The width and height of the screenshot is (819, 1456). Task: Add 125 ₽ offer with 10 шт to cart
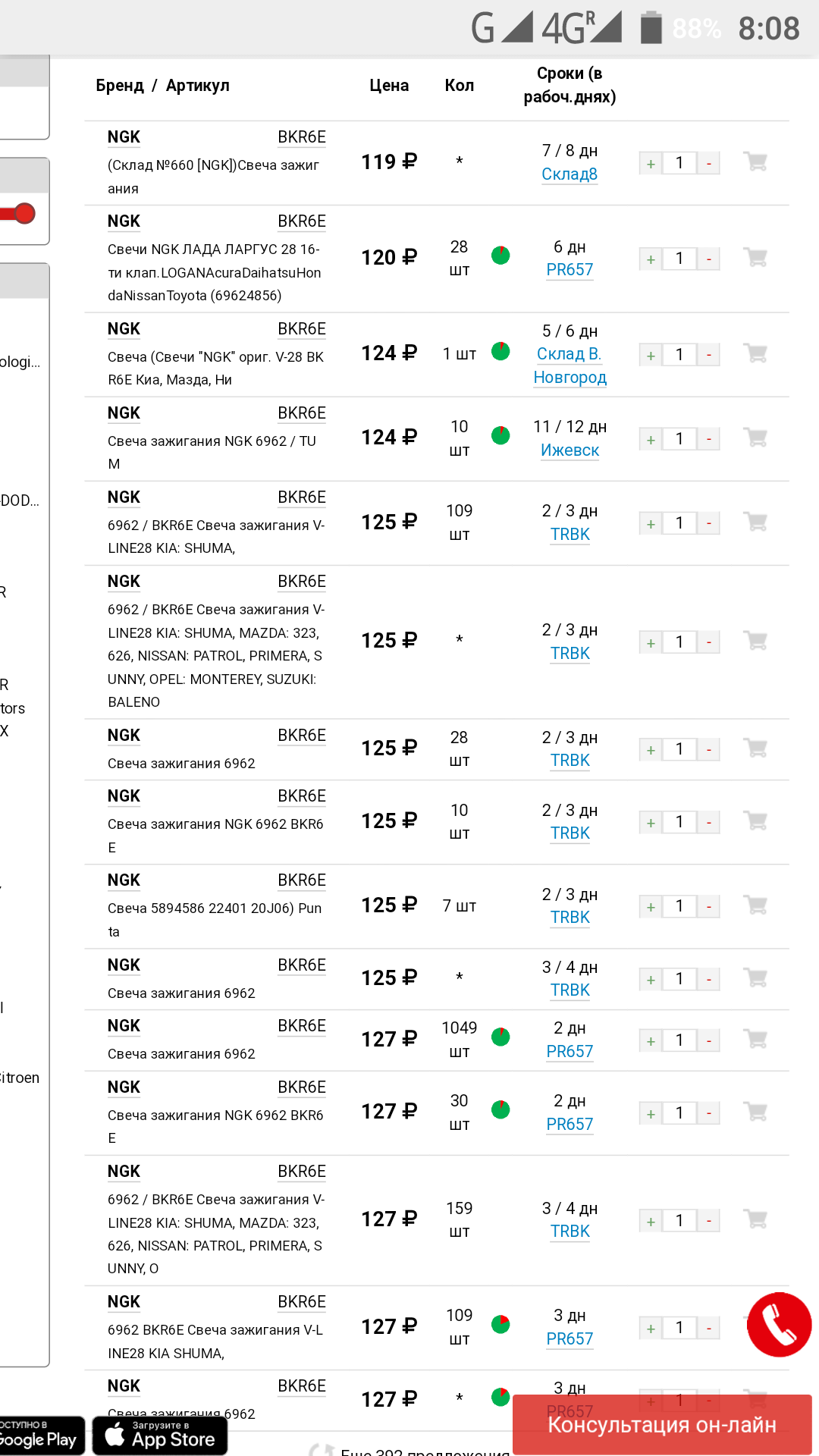[755, 821]
